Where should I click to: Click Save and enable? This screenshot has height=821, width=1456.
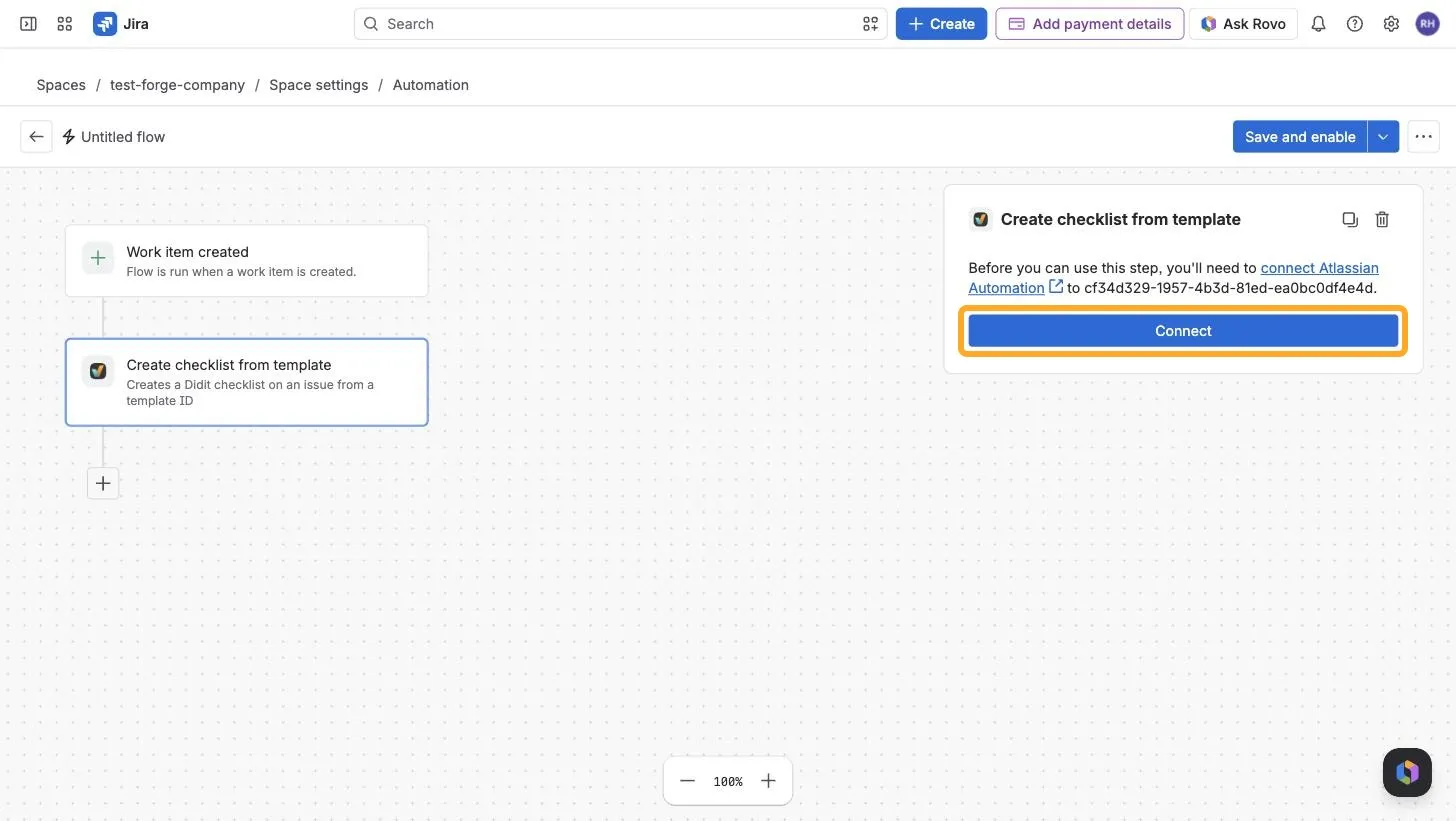(1300, 137)
